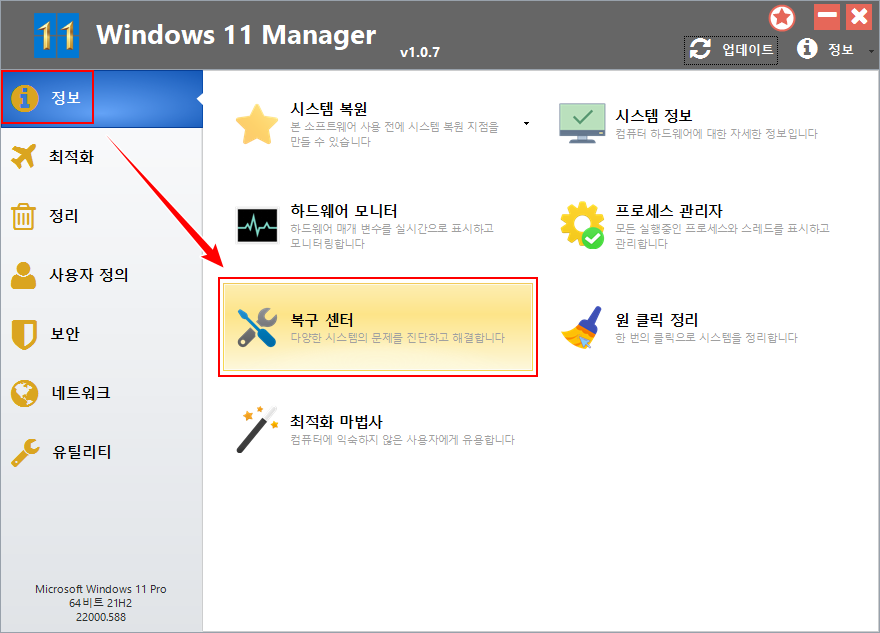Open the 복구 센터 title
This screenshot has height=633, width=880.
(322, 320)
